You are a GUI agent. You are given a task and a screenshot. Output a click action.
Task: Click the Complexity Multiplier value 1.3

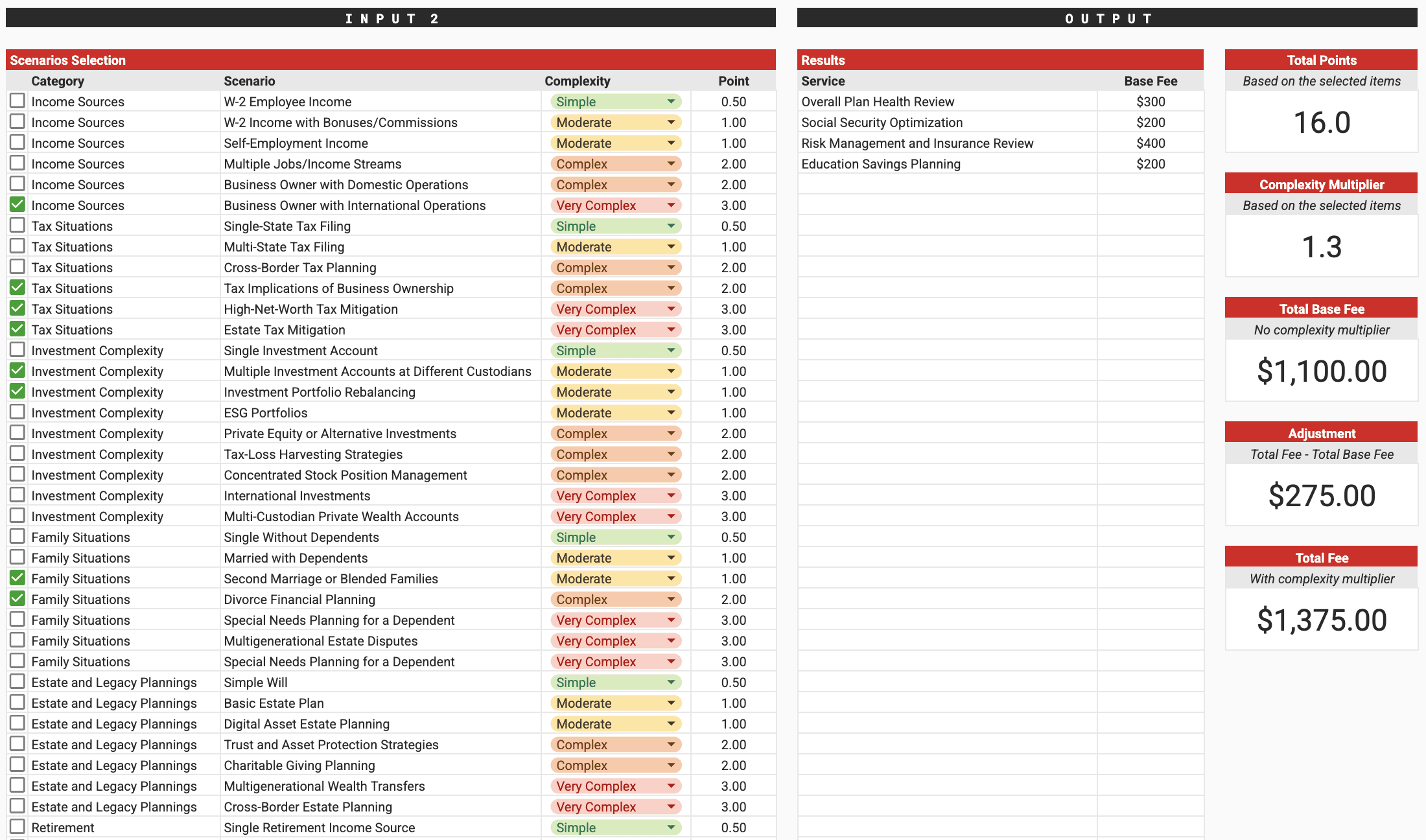[x=1321, y=247]
